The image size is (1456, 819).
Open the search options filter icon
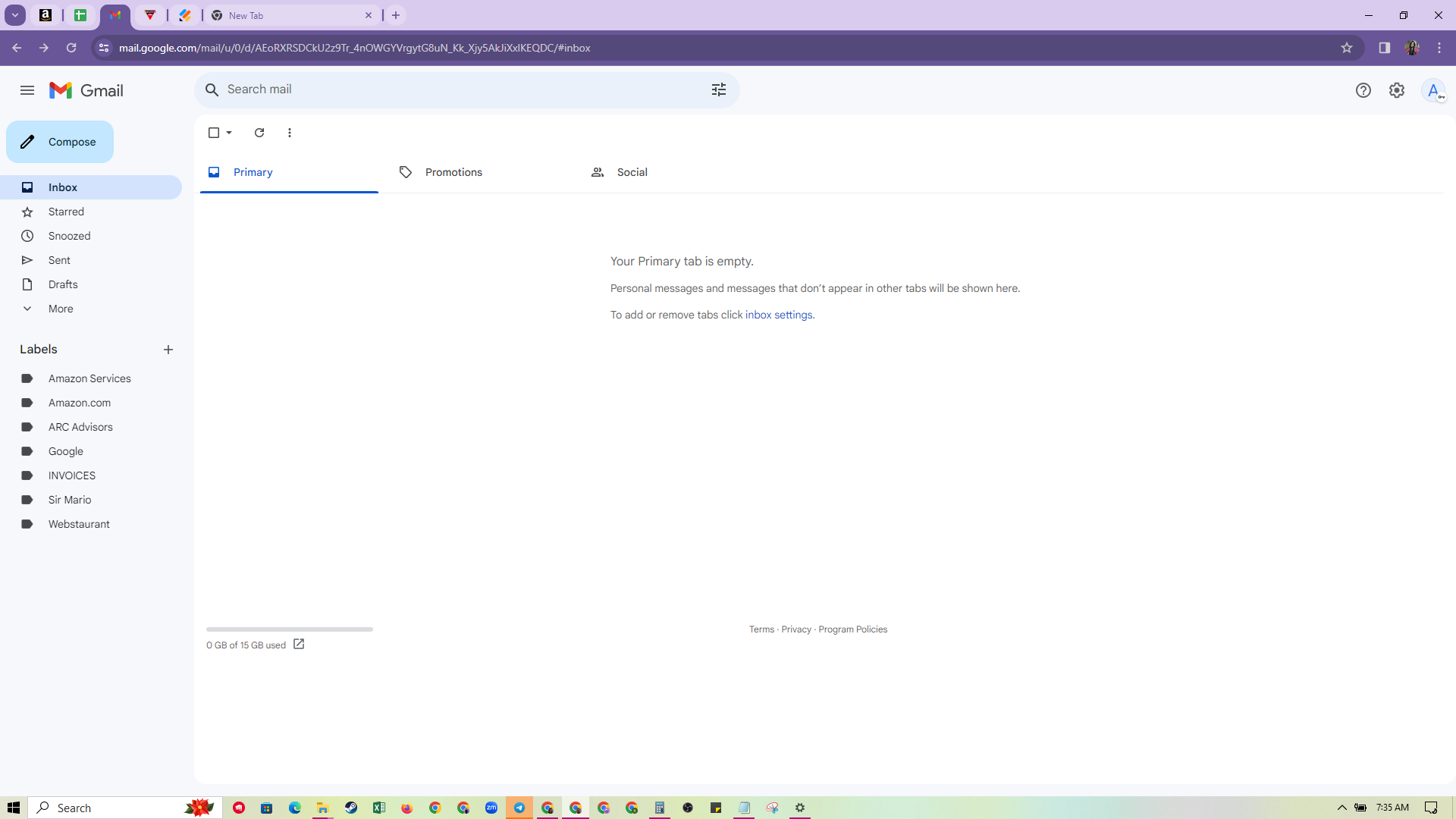719,89
